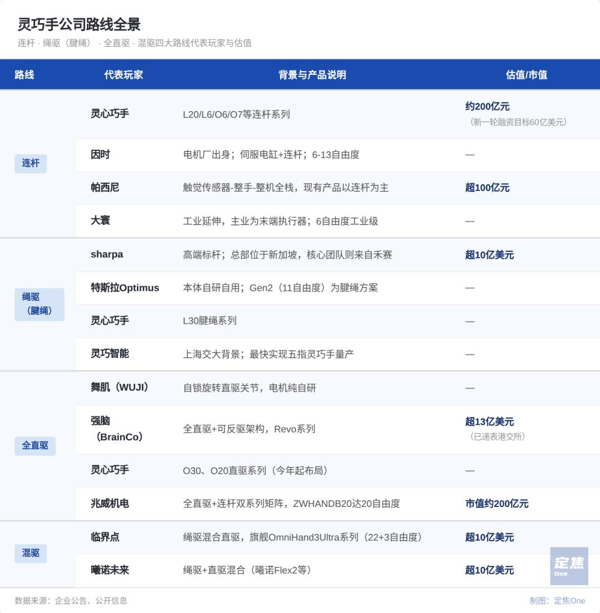This screenshot has width=600, height=613.
Task: Select 灵心巧手 beside L30腱绳系列
Action: pyautogui.click(x=109, y=321)
